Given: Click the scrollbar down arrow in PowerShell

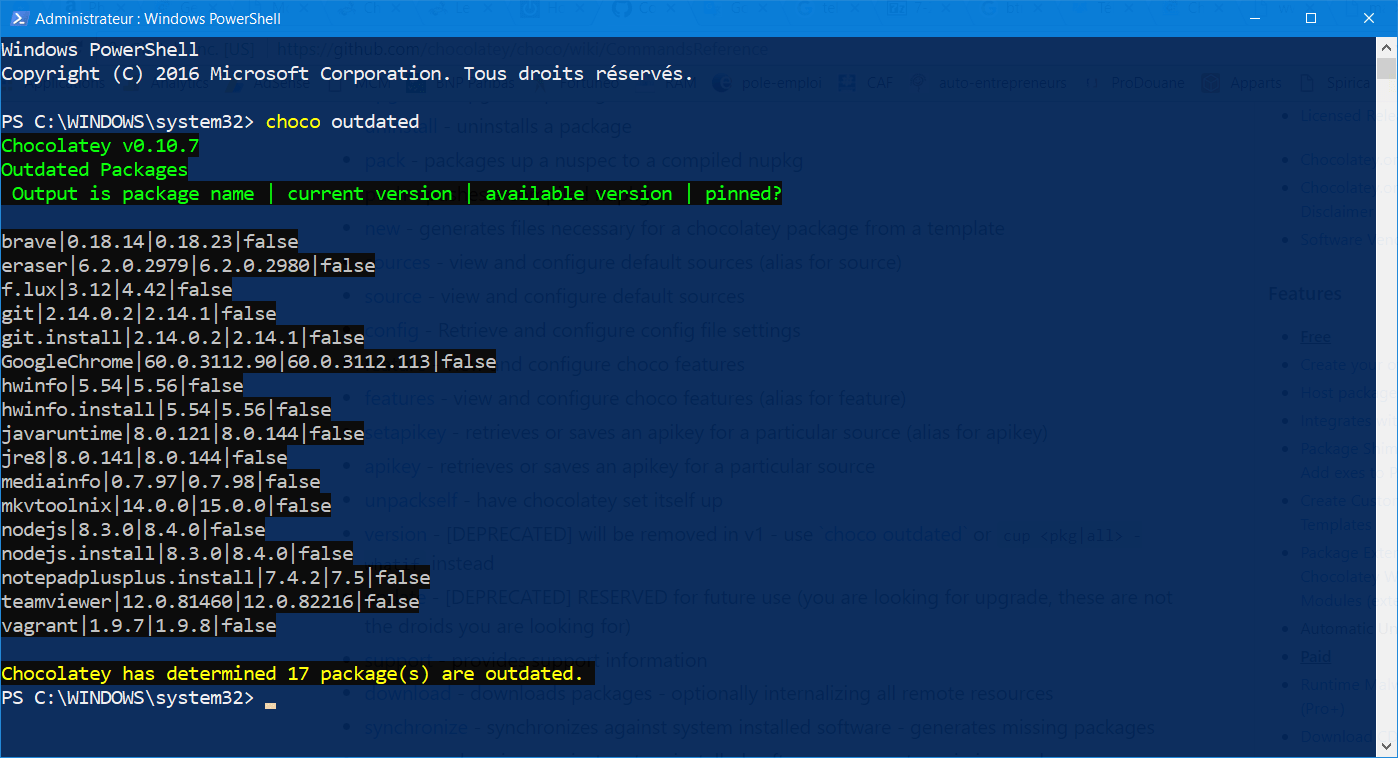Looking at the screenshot, I should pos(1386,747).
